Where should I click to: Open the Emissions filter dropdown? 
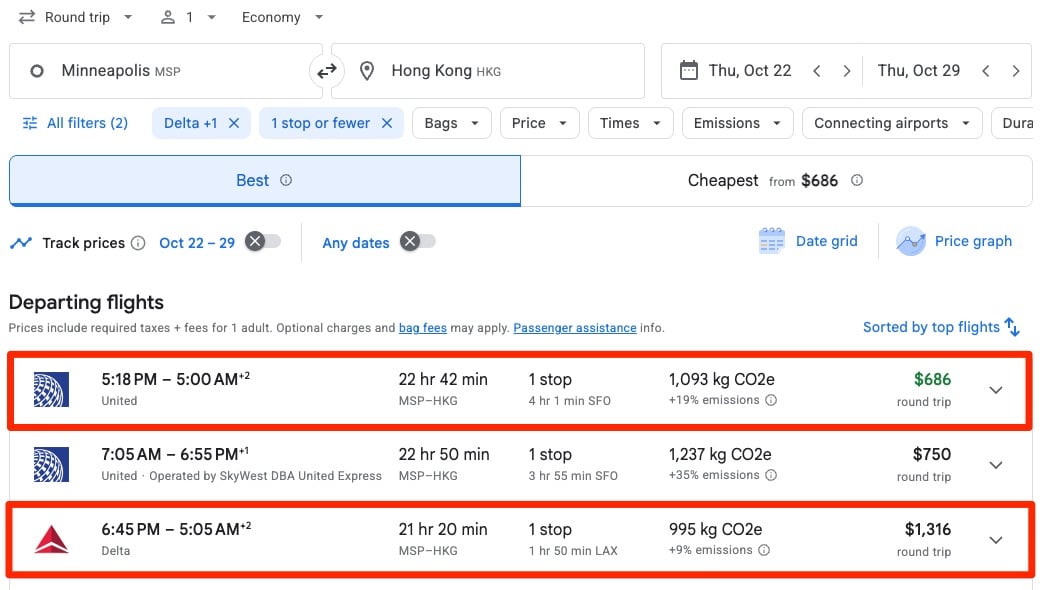point(738,123)
